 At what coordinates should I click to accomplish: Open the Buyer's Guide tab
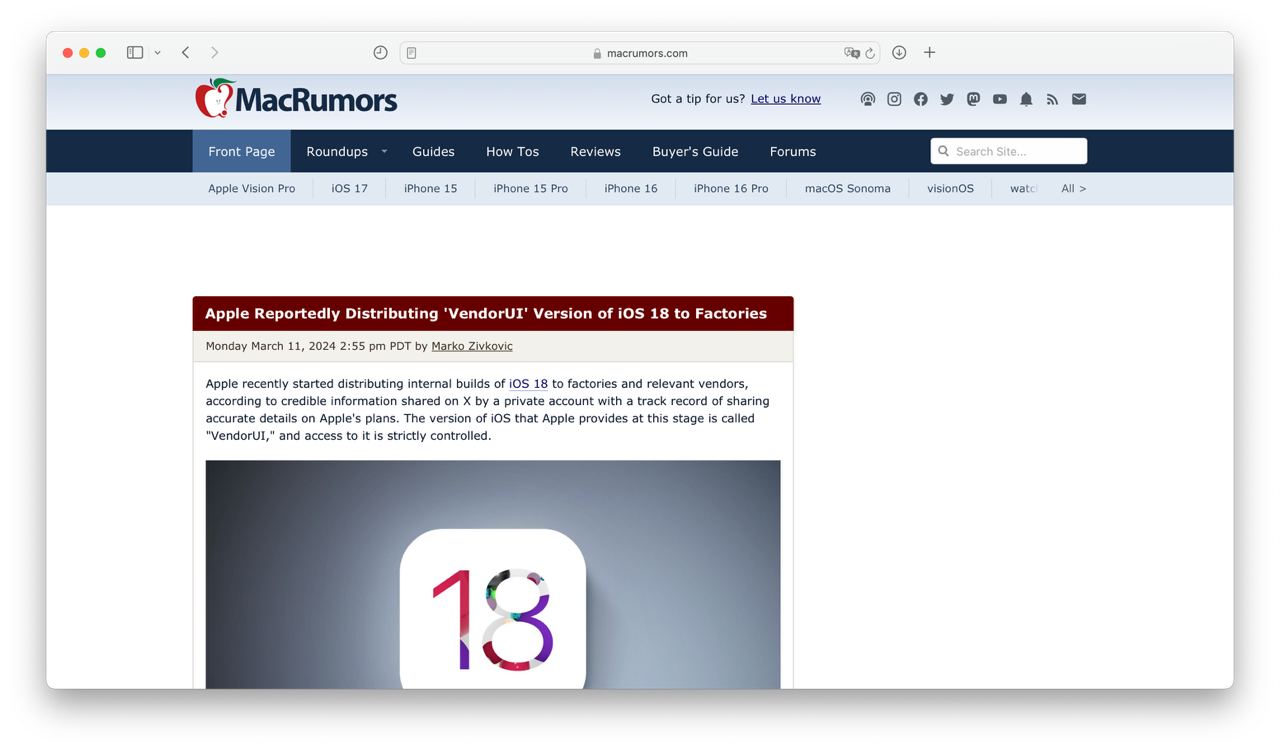point(695,152)
